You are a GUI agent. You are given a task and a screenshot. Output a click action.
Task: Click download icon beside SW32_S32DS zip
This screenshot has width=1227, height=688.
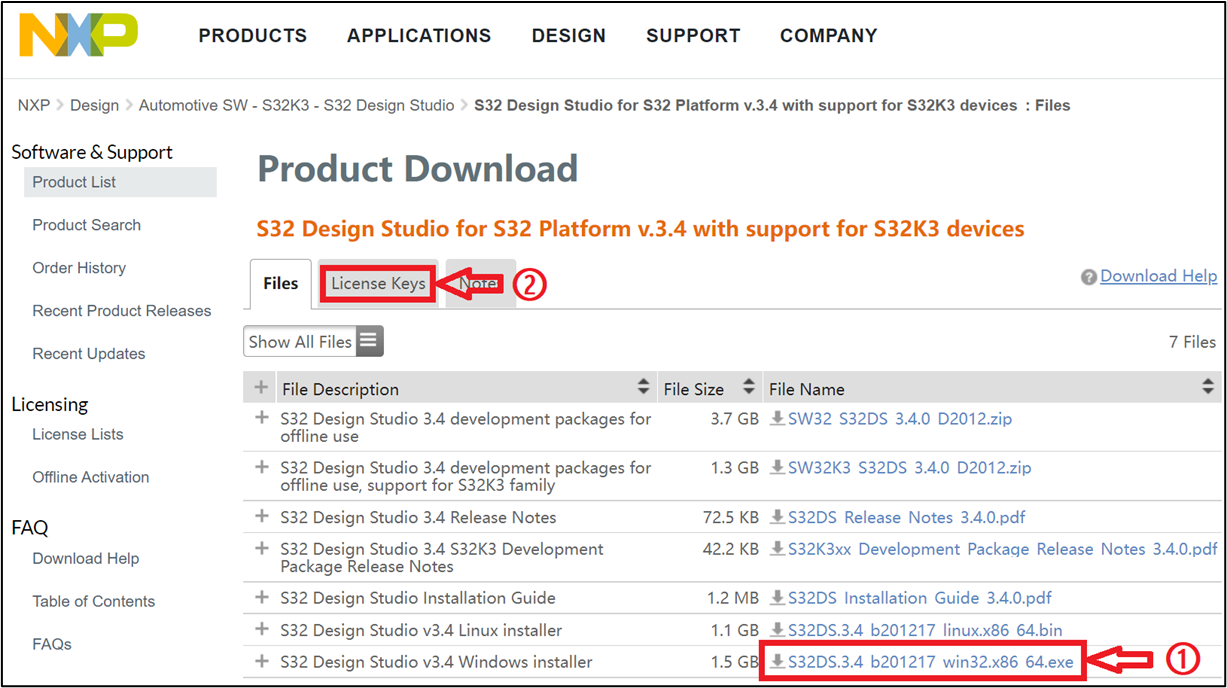777,419
